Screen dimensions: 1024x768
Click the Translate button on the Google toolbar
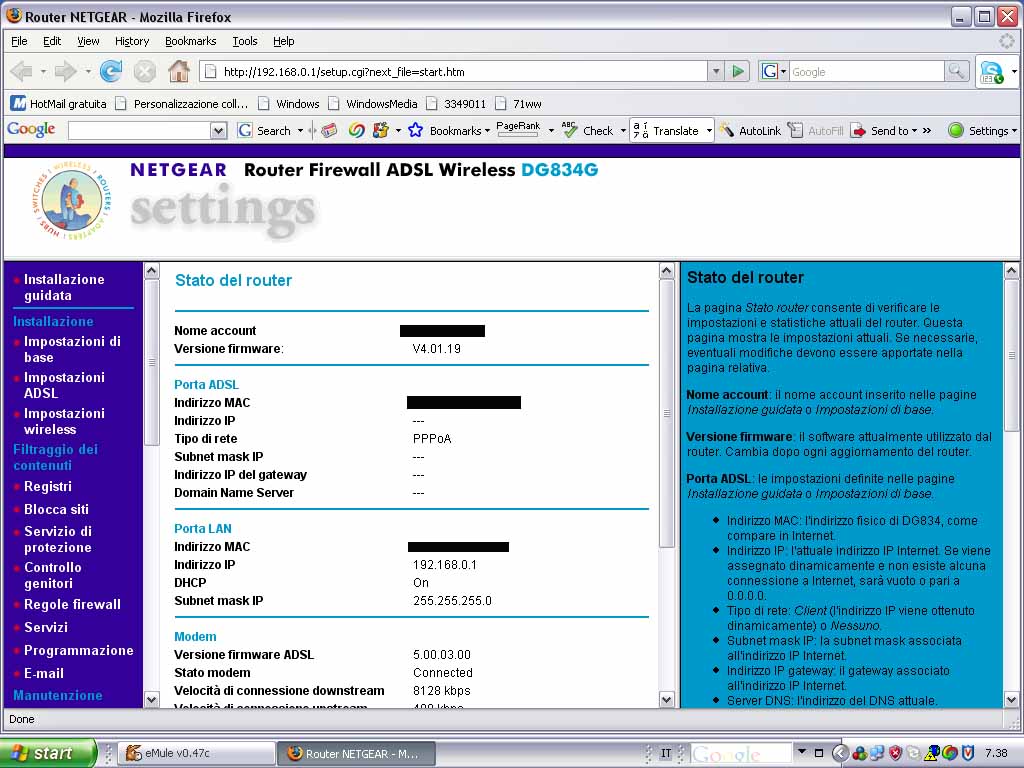click(666, 131)
